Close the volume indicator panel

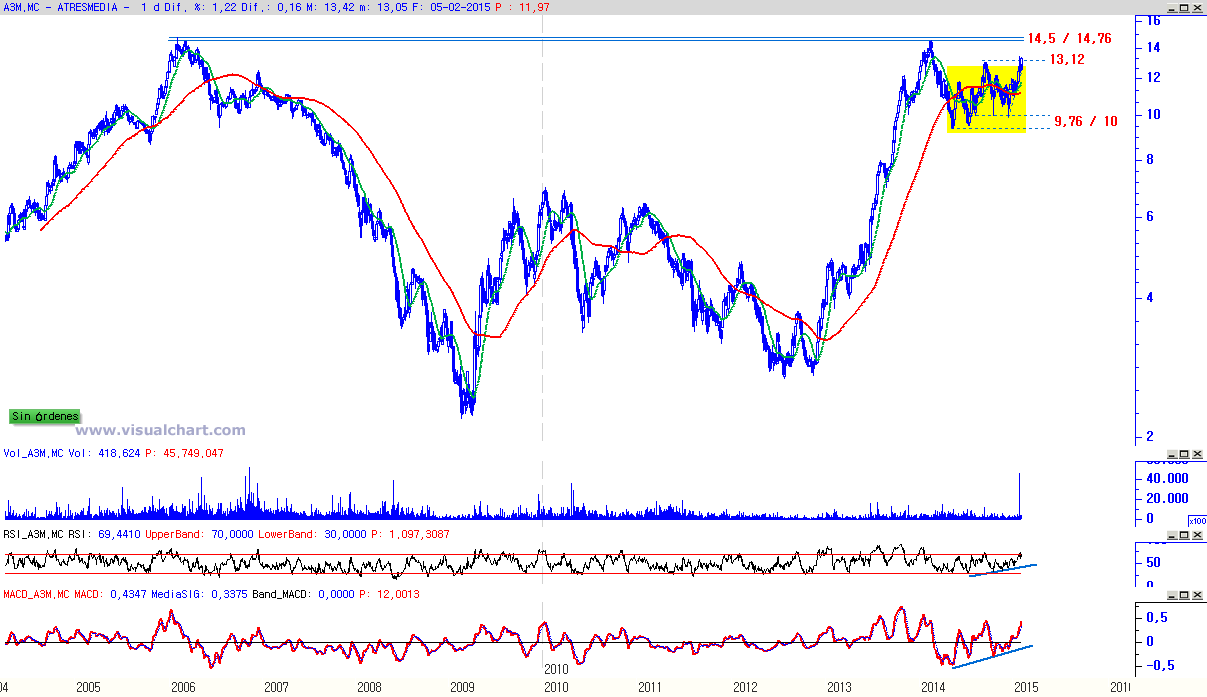(1197, 454)
